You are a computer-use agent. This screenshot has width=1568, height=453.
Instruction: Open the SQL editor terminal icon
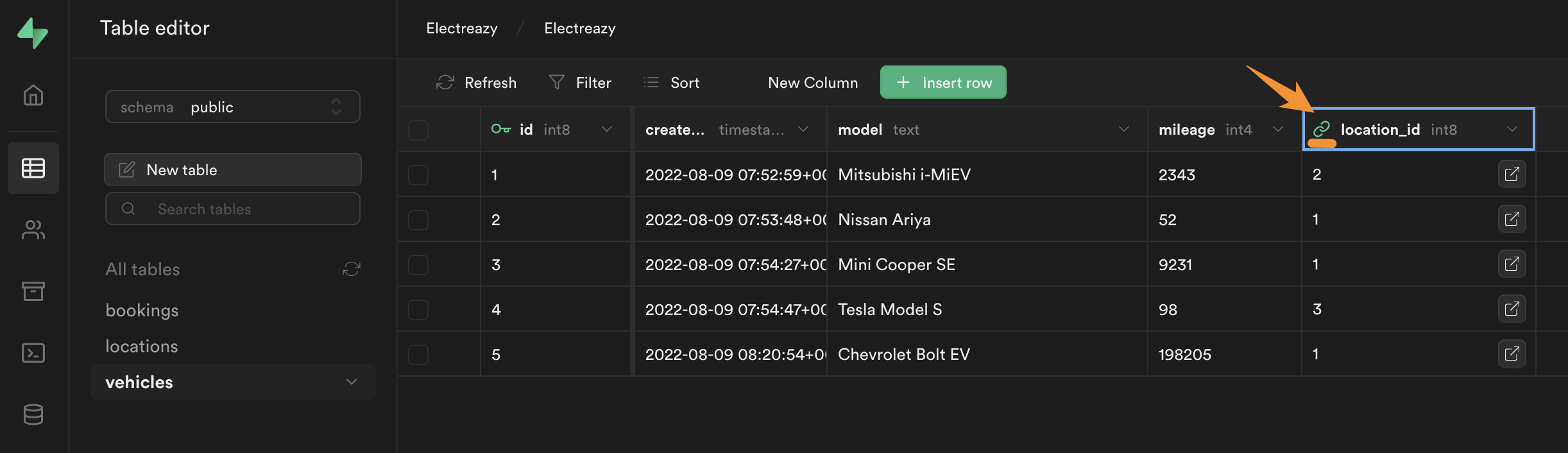coord(33,353)
